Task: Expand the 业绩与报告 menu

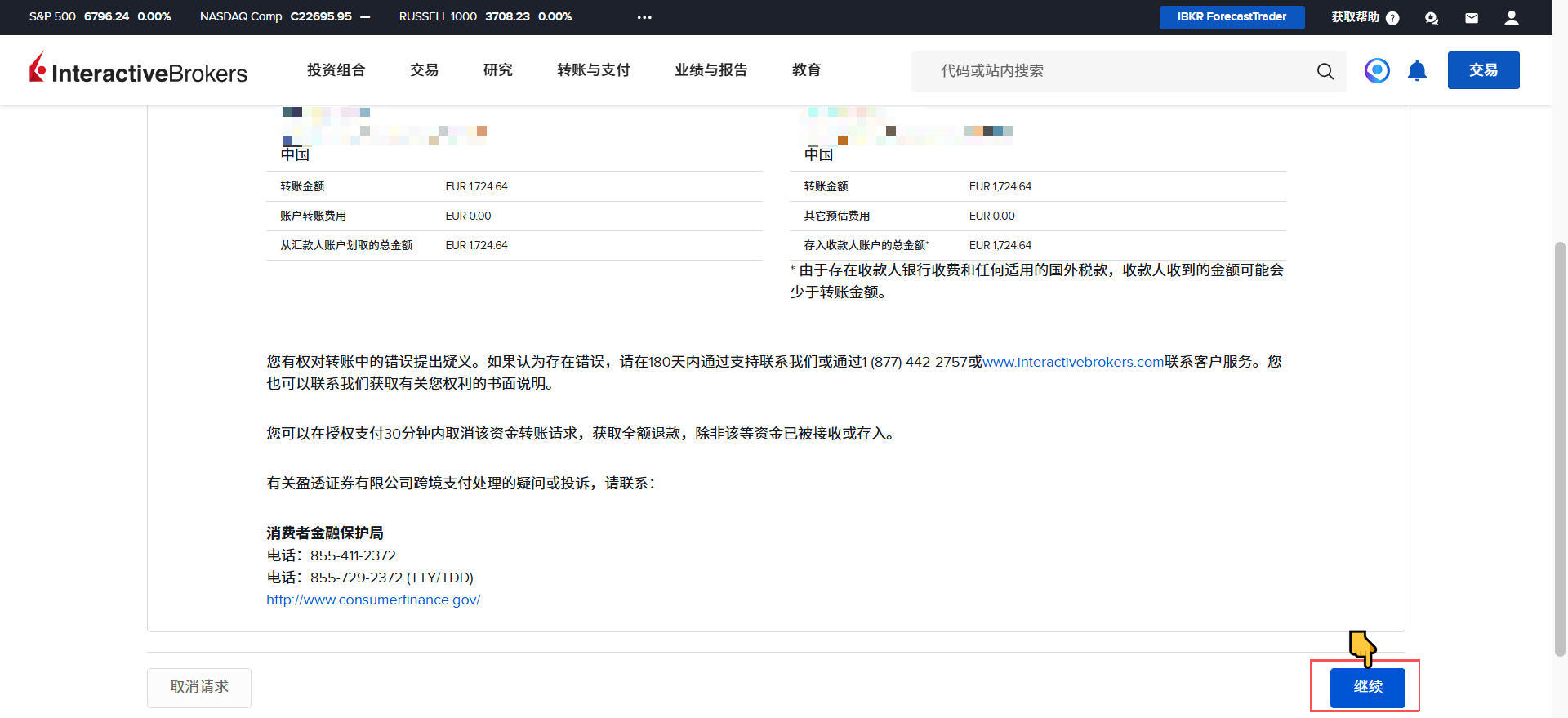Action: (710, 70)
